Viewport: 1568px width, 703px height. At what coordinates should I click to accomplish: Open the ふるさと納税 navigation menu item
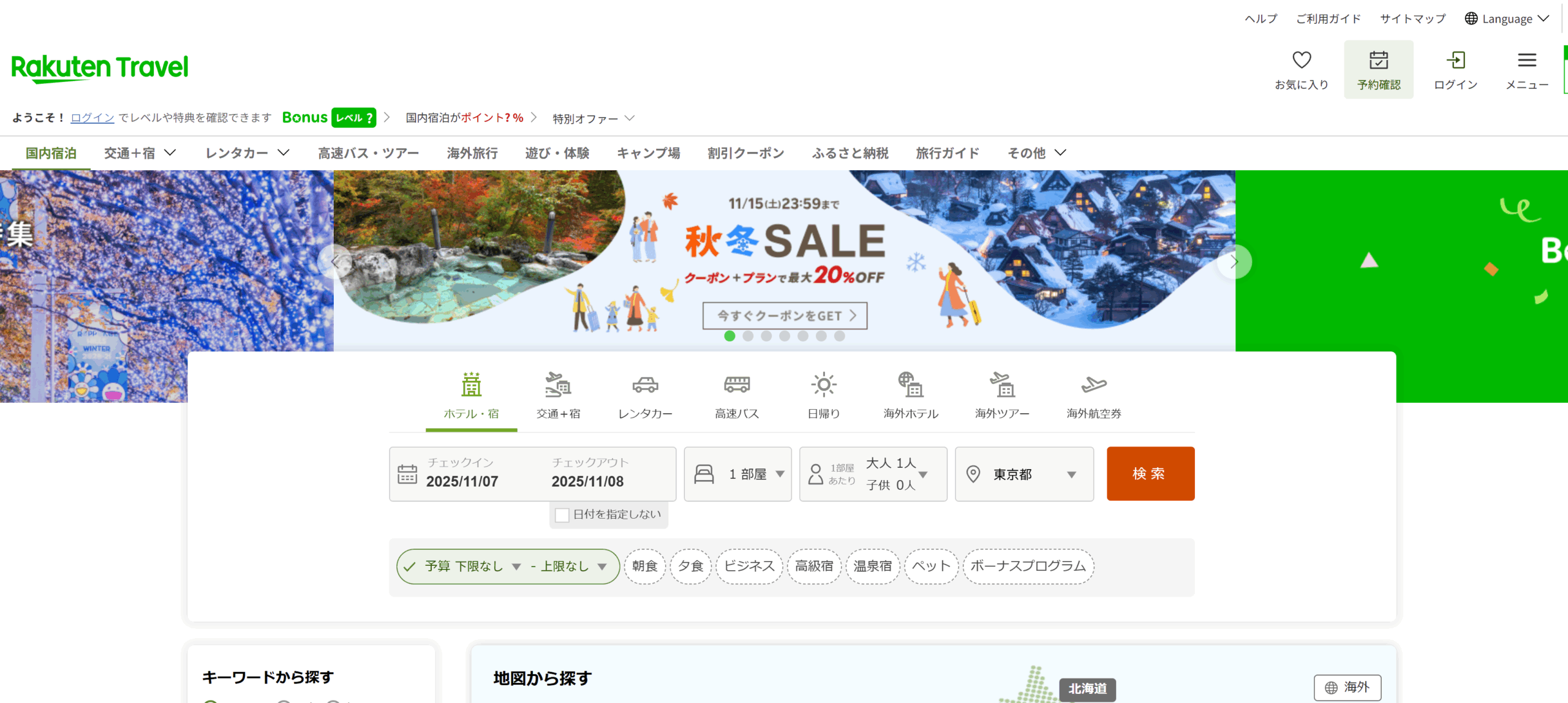click(850, 153)
